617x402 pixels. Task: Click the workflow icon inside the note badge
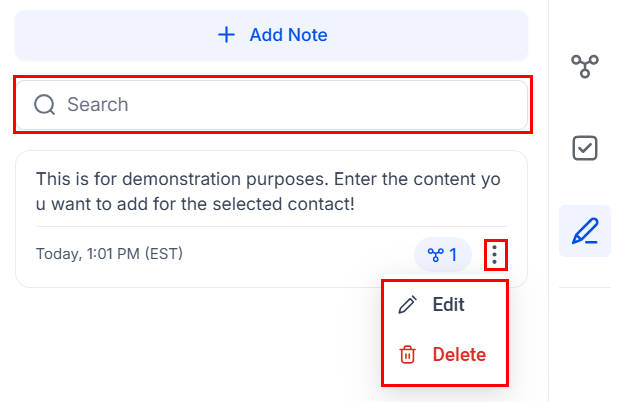pos(435,255)
